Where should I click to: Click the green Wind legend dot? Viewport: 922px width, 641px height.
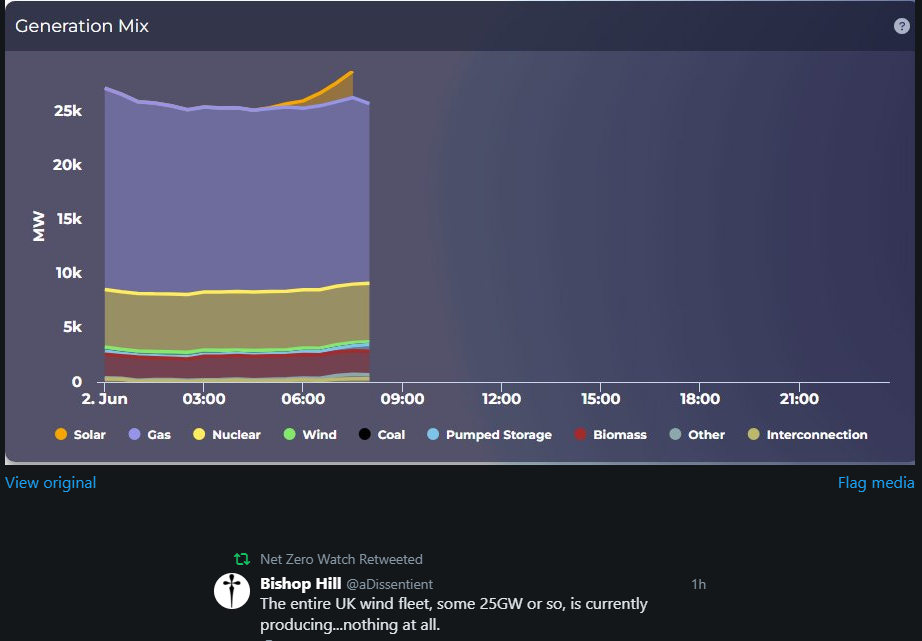pyautogui.click(x=290, y=435)
